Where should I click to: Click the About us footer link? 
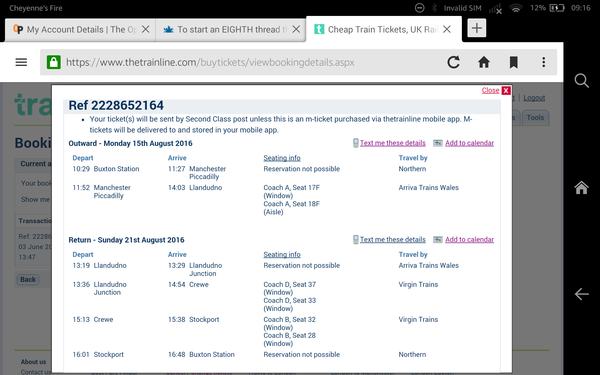click(x=33, y=362)
